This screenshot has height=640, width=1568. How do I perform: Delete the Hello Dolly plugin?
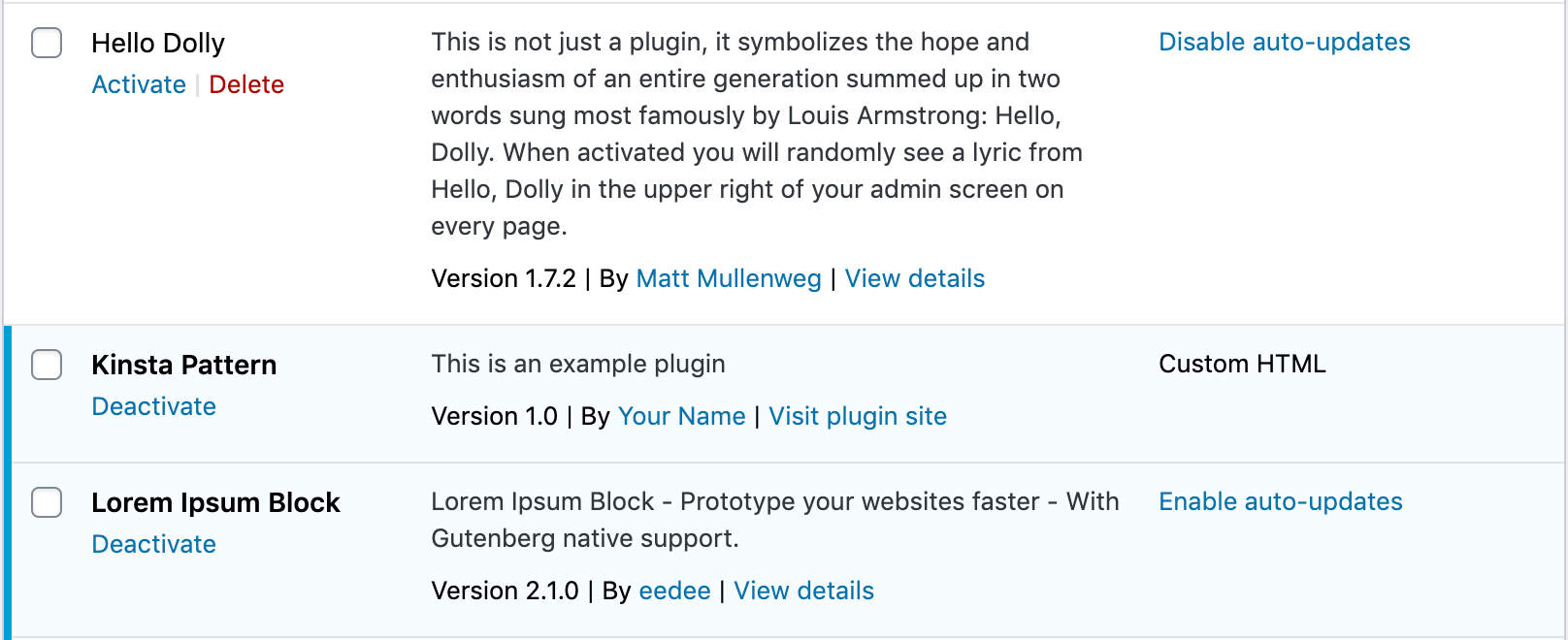247,84
